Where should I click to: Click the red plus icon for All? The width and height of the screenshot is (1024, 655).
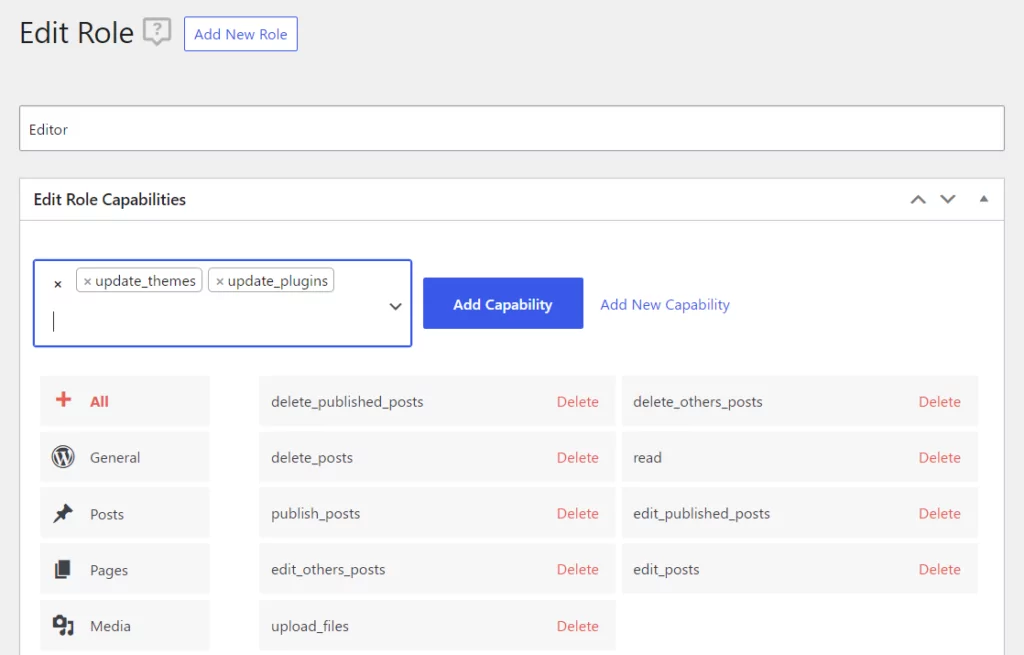pyautogui.click(x=63, y=399)
